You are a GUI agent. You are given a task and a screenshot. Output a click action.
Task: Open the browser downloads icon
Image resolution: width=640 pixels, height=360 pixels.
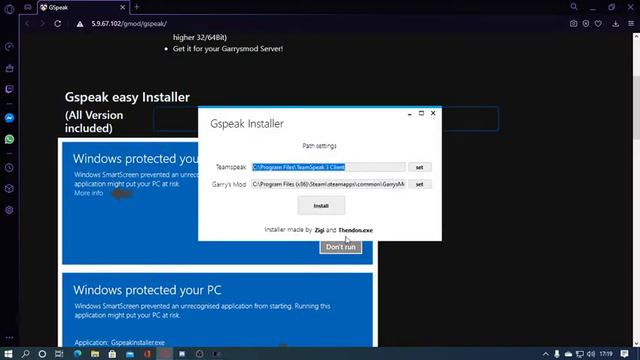[616, 24]
